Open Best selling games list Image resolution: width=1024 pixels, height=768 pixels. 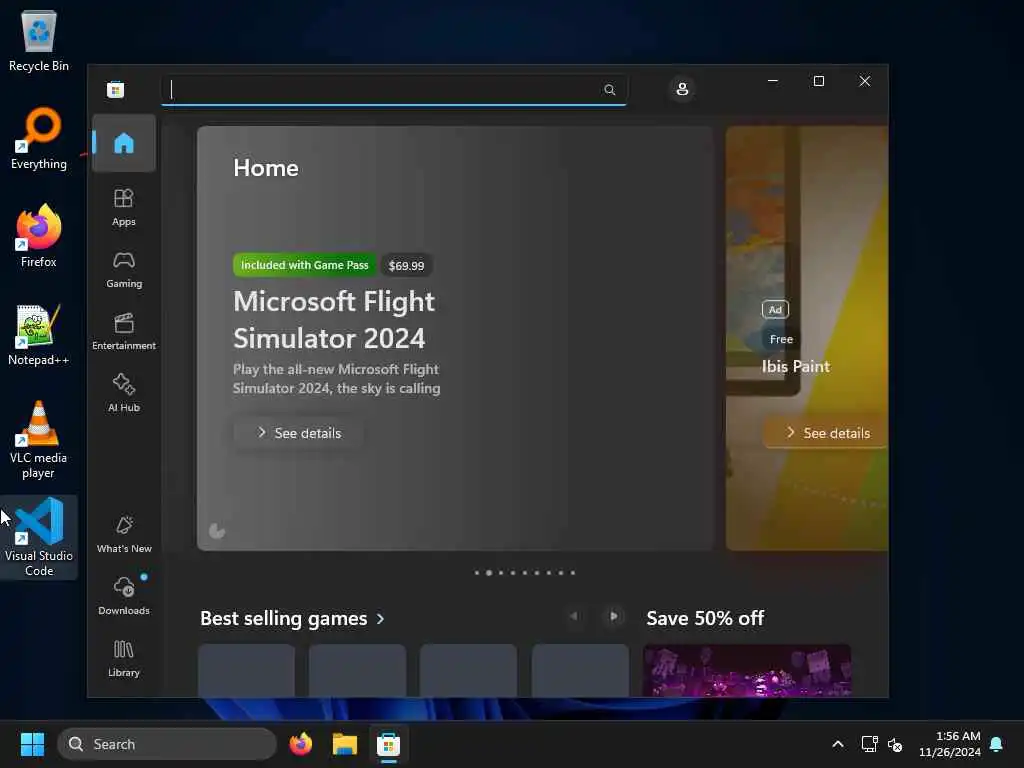click(283, 618)
